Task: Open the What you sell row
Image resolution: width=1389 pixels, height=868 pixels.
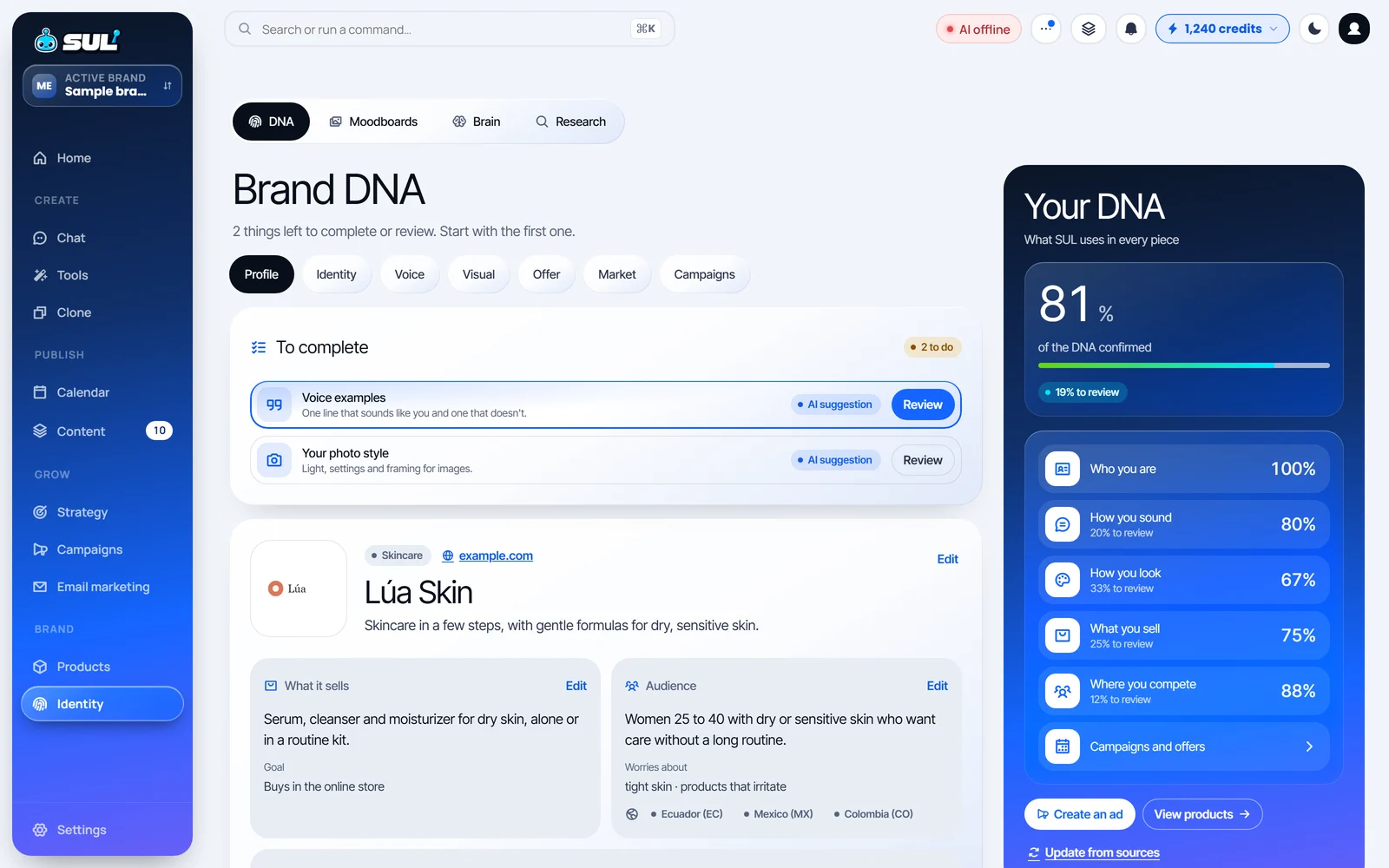Action: coord(1183,635)
